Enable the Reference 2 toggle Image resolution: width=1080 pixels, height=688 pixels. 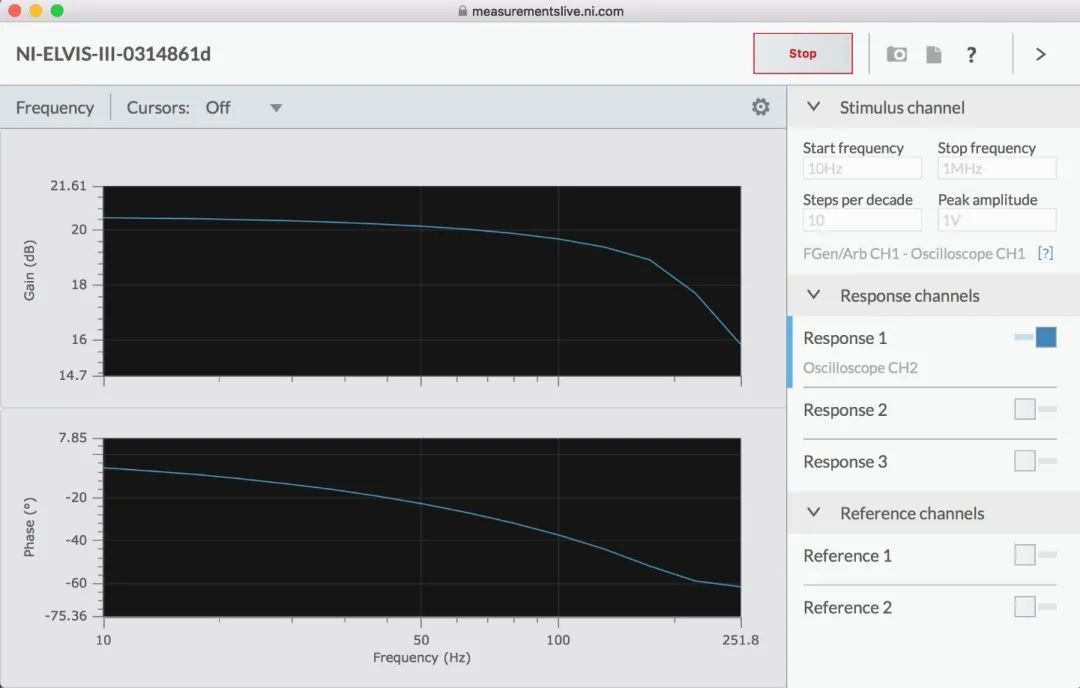point(1035,607)
